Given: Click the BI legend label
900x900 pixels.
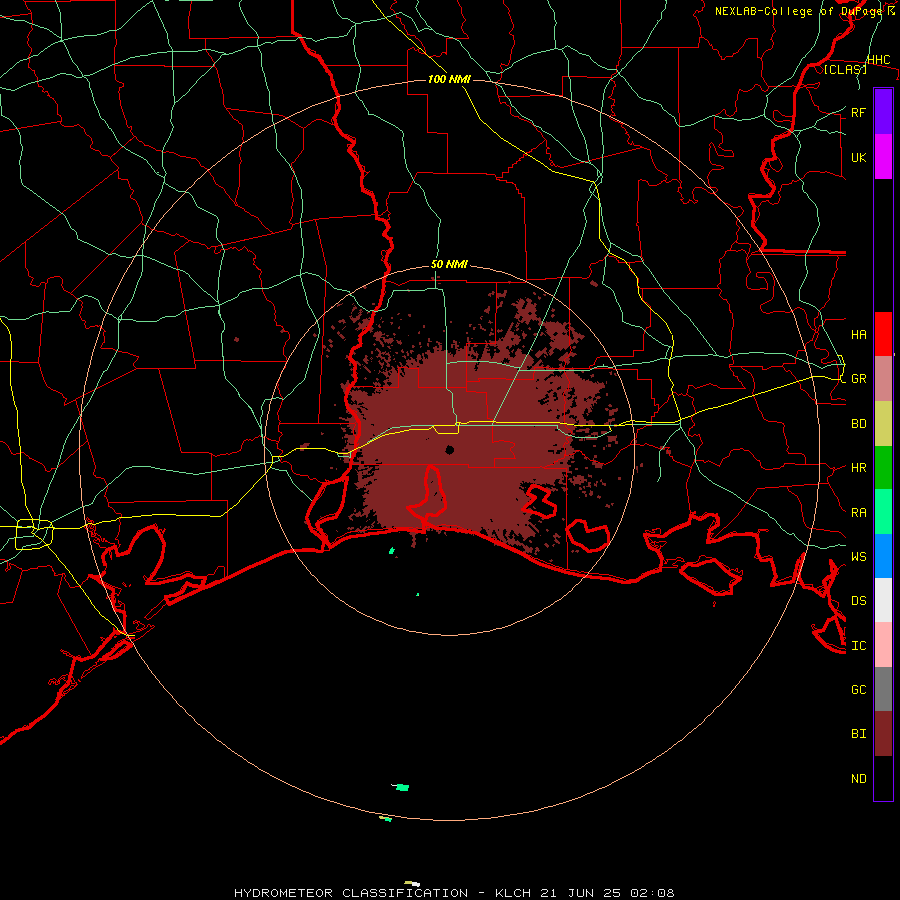Looking at the screenshot, I should (x=858, y=734).
